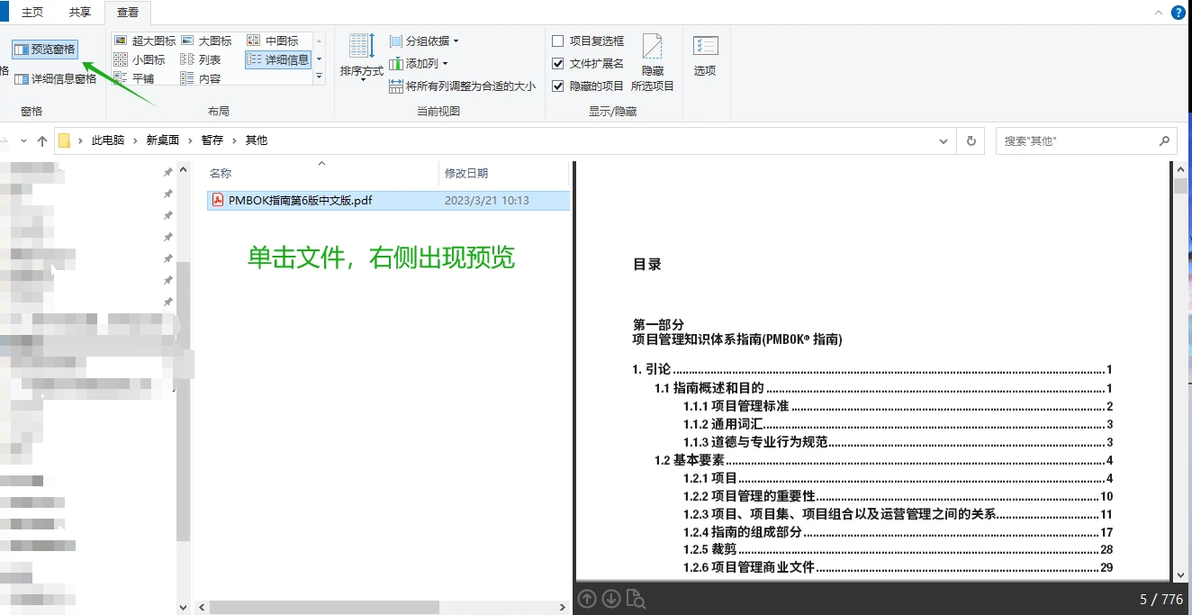
Task: Click the search magnifier icon
Action: click(1163, 141)
